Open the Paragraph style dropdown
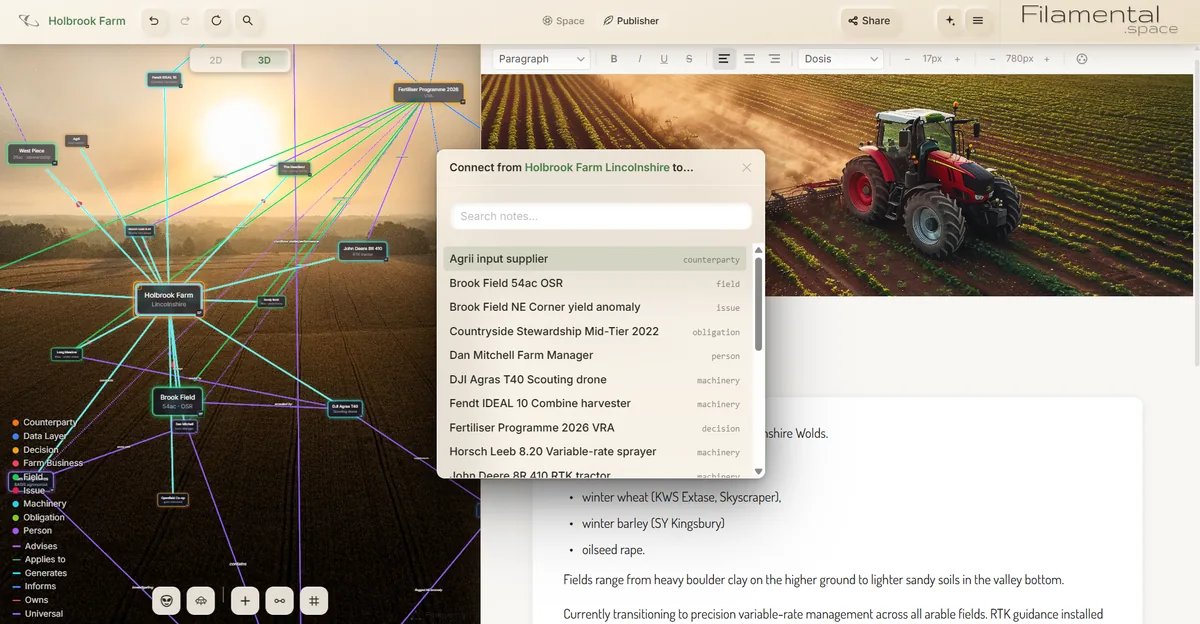 [x=541, y=59]
